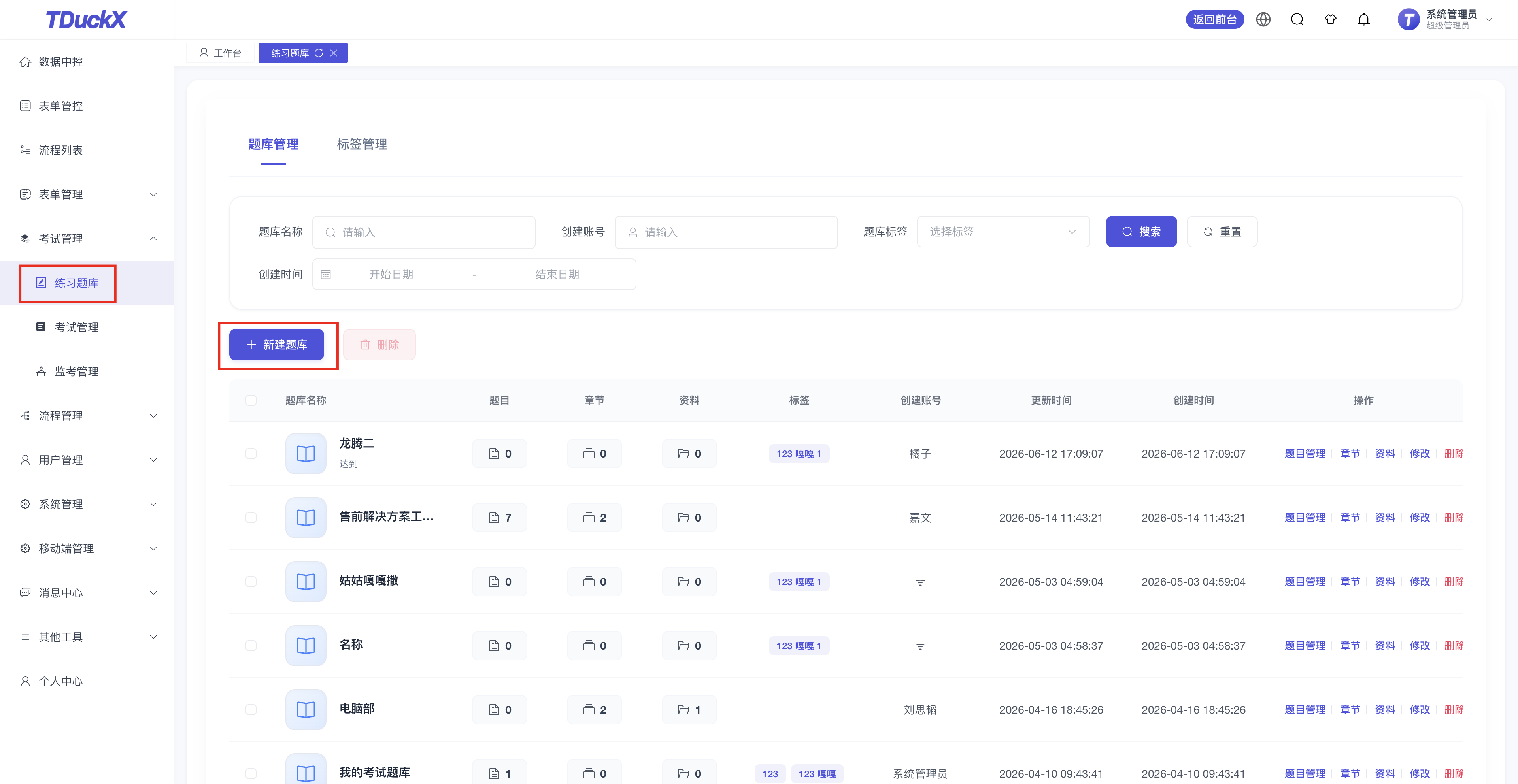The image size is (1518, 784).
Task: Click calendar icon in 创建时间 field
Action: 326,275
